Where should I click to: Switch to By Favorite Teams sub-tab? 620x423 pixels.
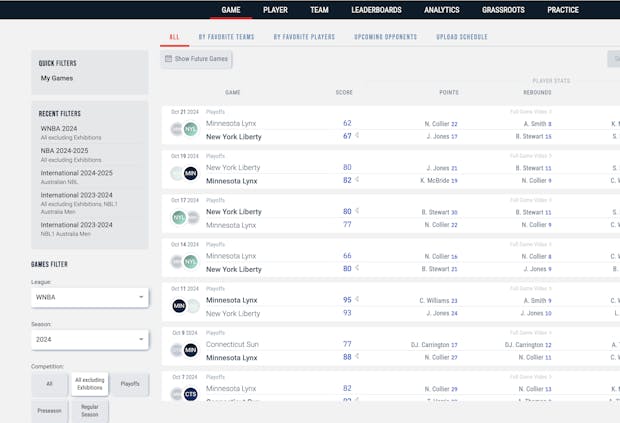[x=227, y=37]
